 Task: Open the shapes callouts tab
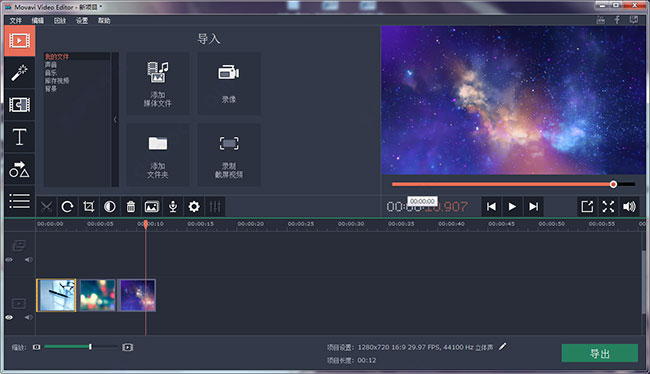pos(19,169)
